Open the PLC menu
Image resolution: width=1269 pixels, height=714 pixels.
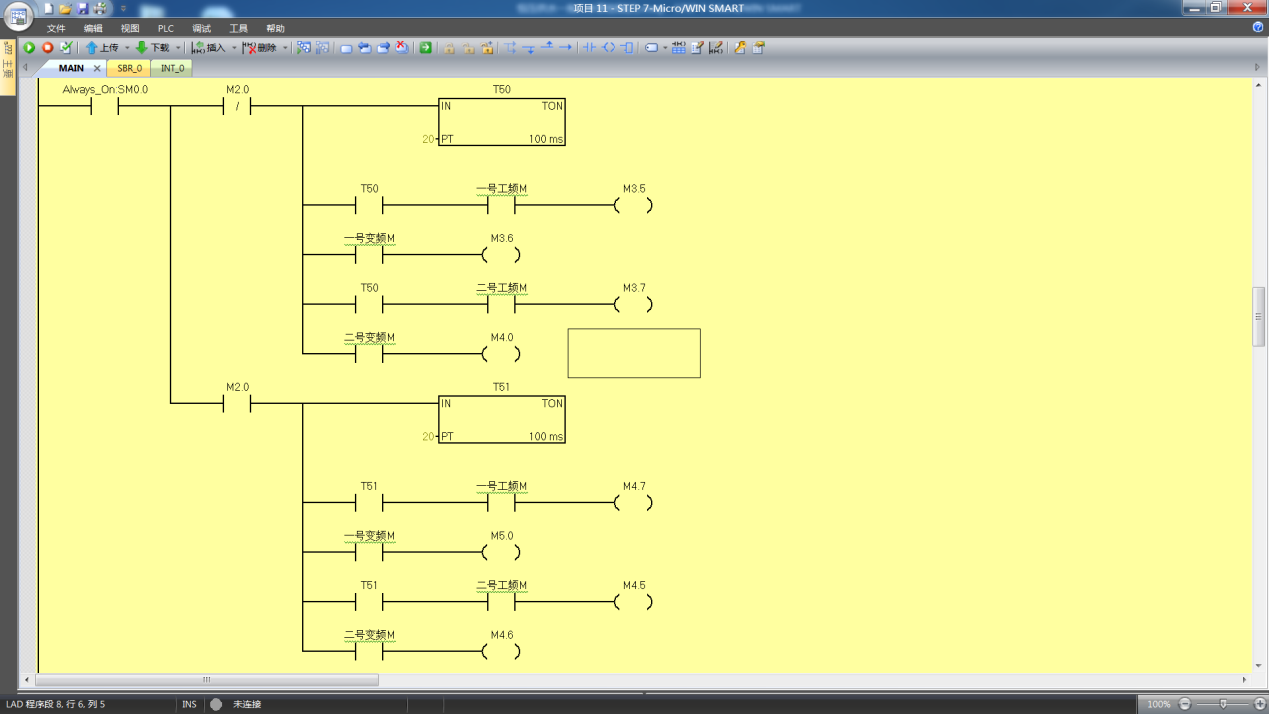[165, 29]
